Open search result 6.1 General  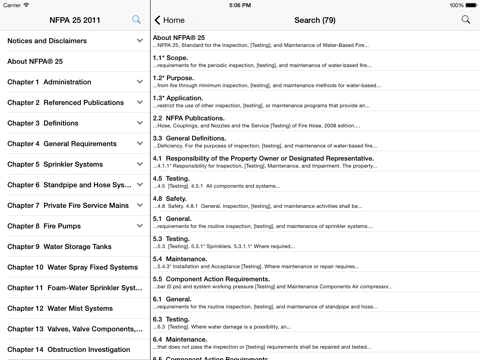click(x=316, y=302)
